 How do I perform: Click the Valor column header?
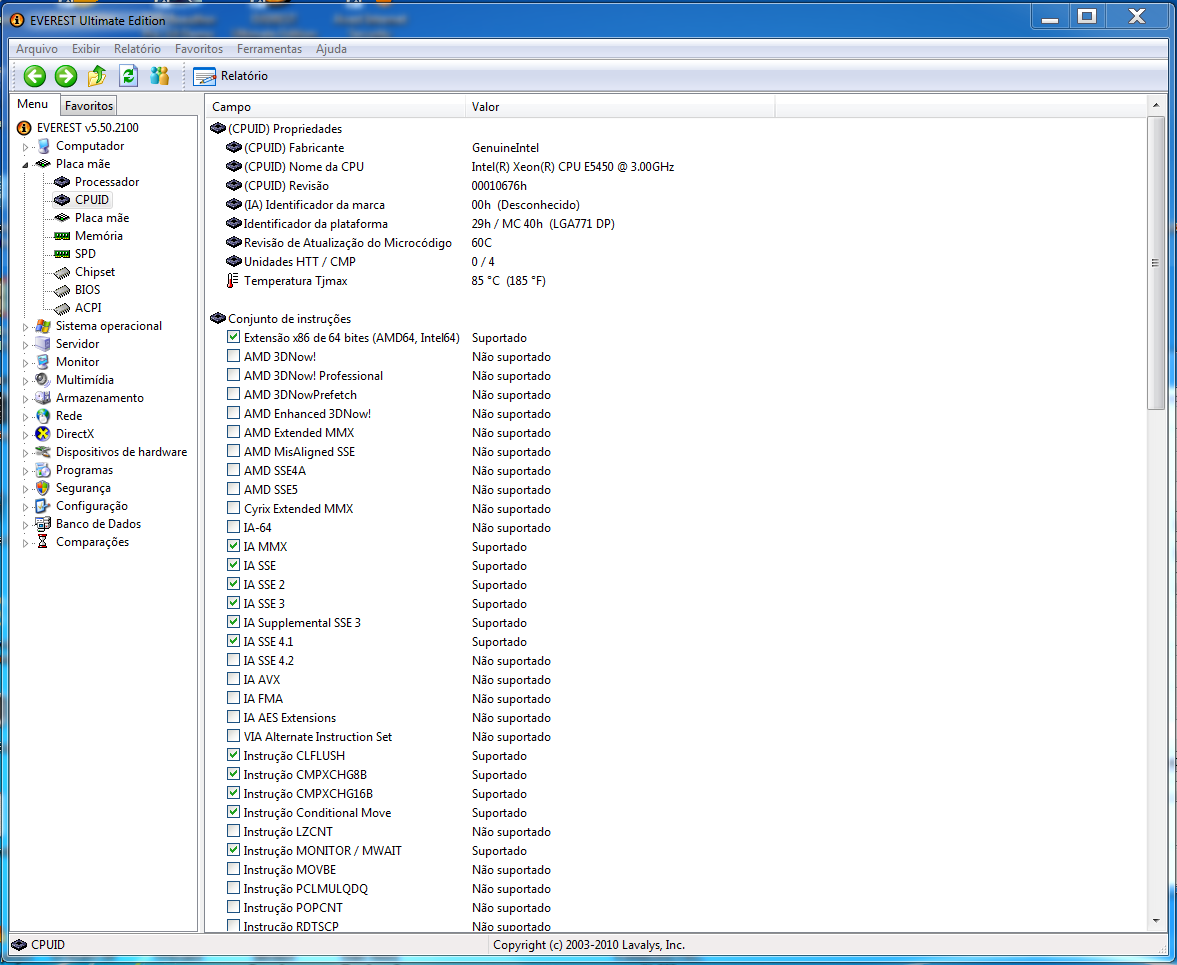pyautogui.click(x=620, y=107)
